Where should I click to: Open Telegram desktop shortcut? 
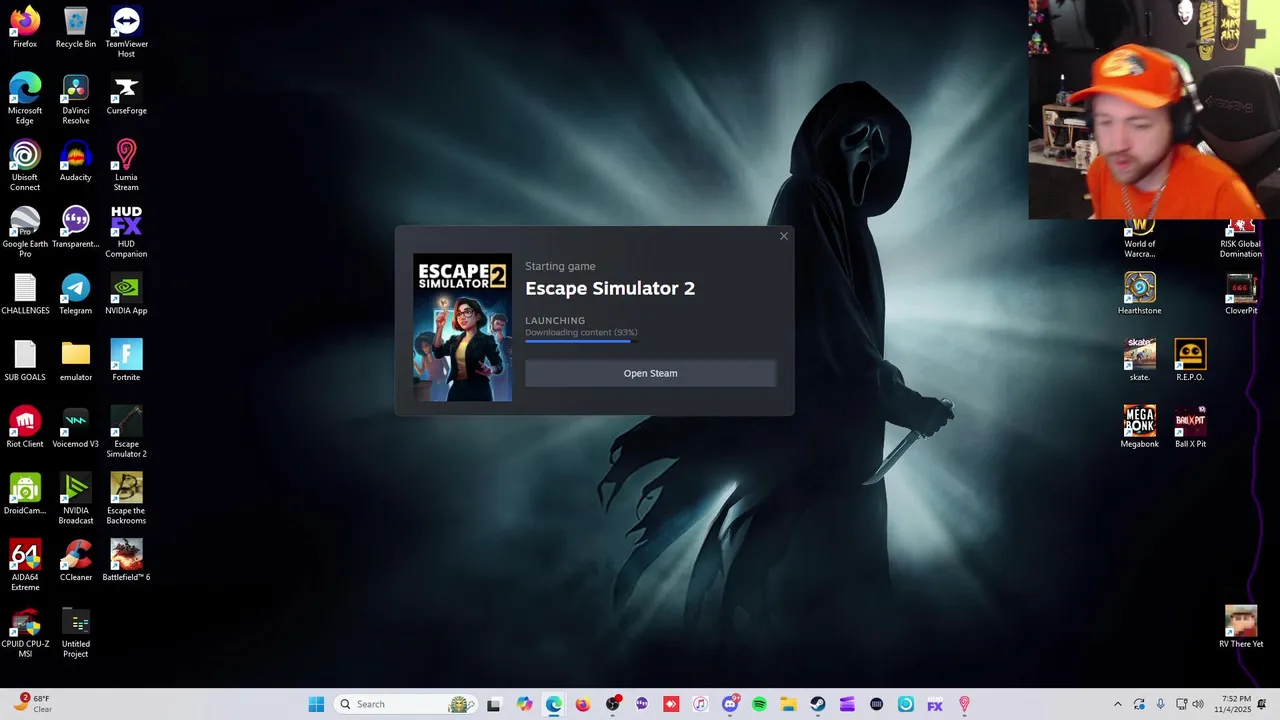coord(76,294)
